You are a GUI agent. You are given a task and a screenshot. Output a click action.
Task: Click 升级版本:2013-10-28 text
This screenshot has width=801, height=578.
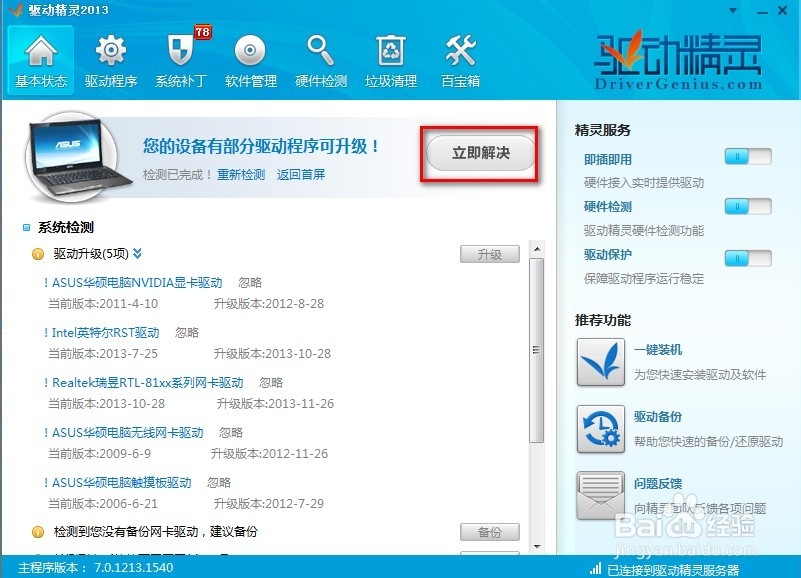[272, 354]
